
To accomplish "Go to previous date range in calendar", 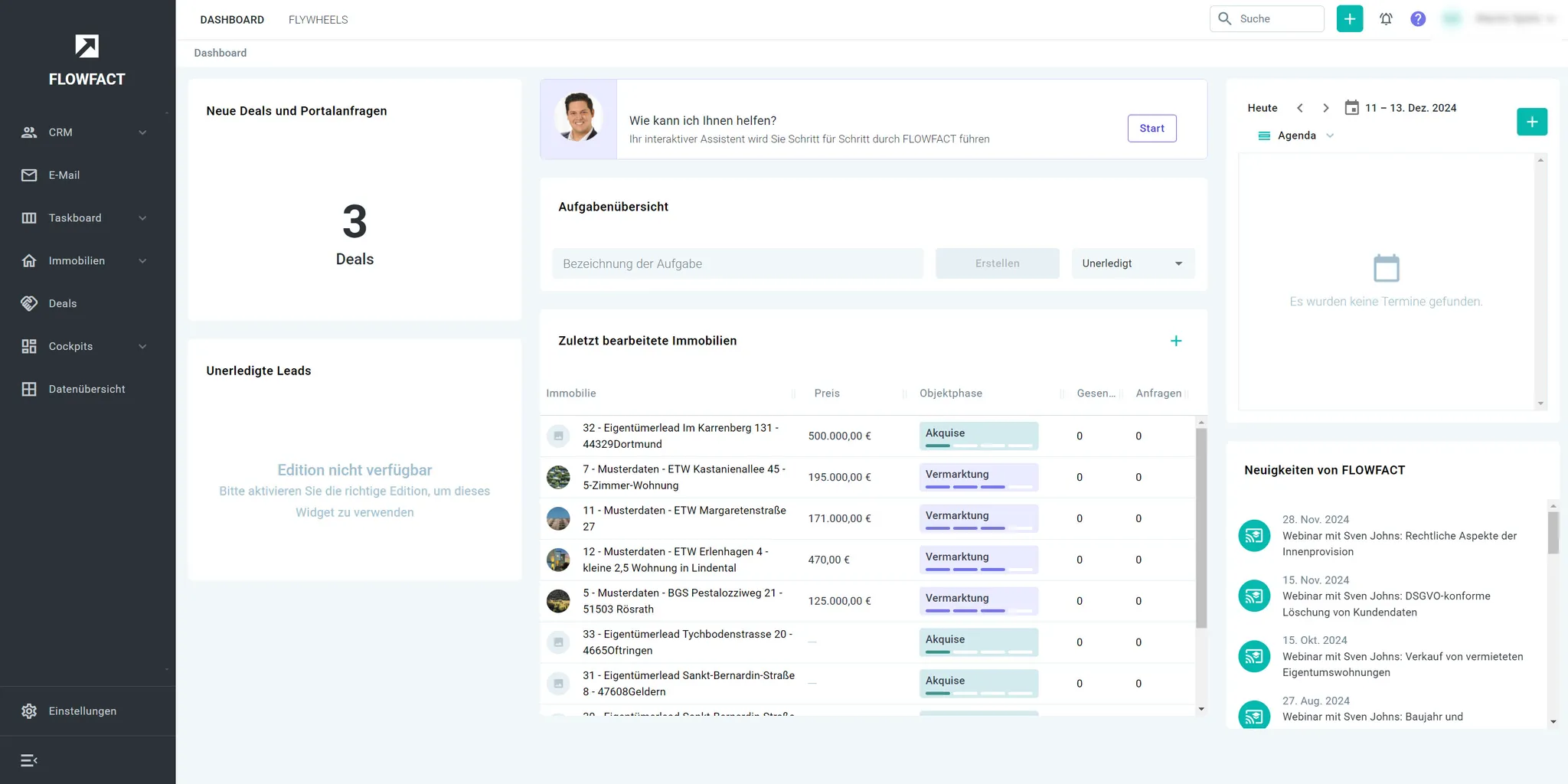I will (x=1300, y=108).
